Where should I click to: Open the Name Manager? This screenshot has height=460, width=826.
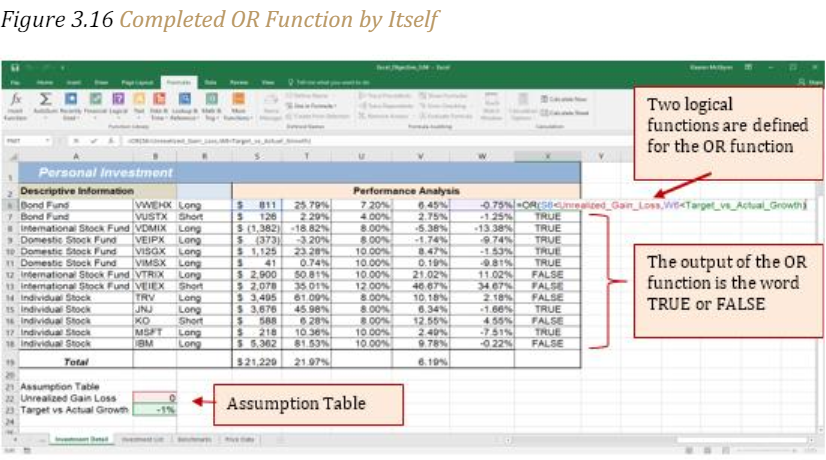[271, 106]
